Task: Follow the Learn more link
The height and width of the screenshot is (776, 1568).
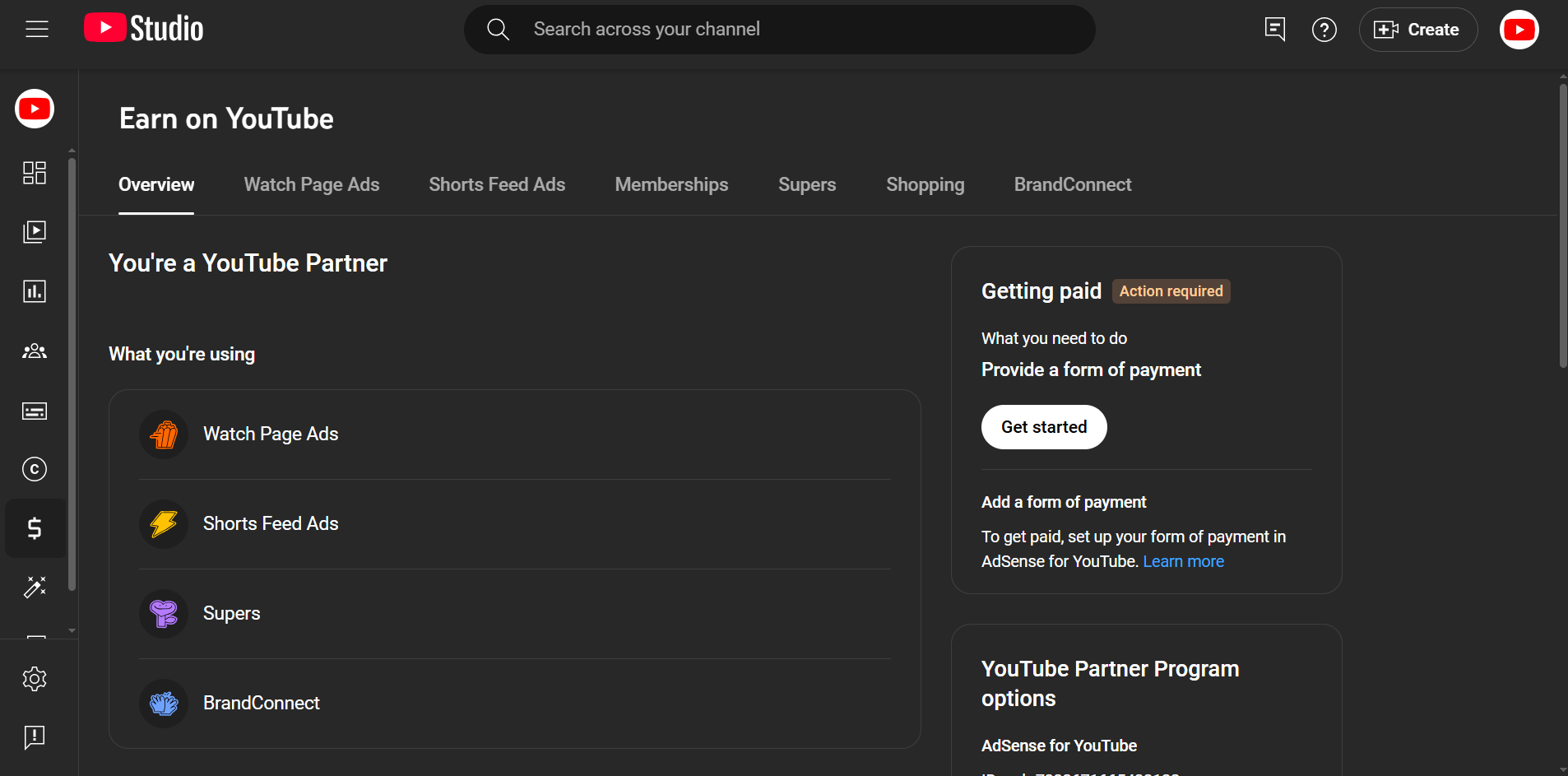Action: (x=1183, y=561)
